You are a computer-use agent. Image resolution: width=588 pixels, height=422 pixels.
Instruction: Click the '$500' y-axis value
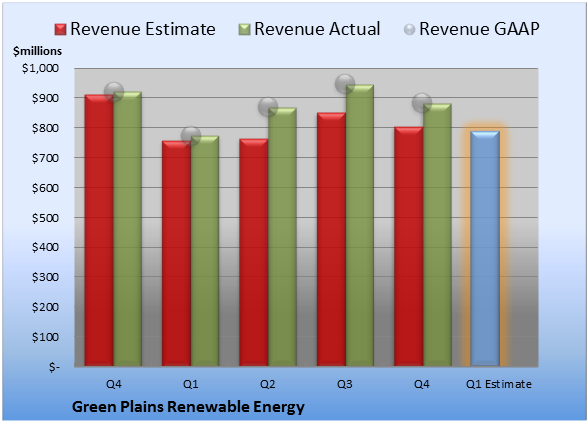coord(45,218)
